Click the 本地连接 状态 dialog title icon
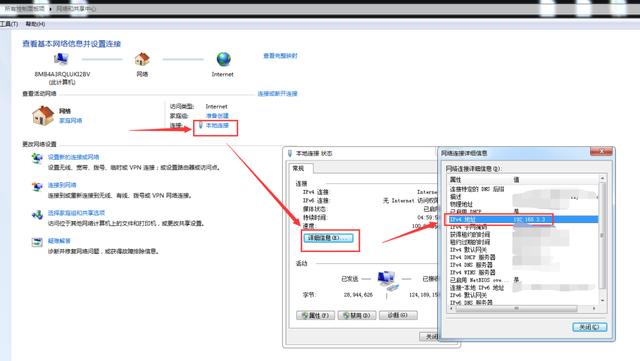 coord(290,153)
